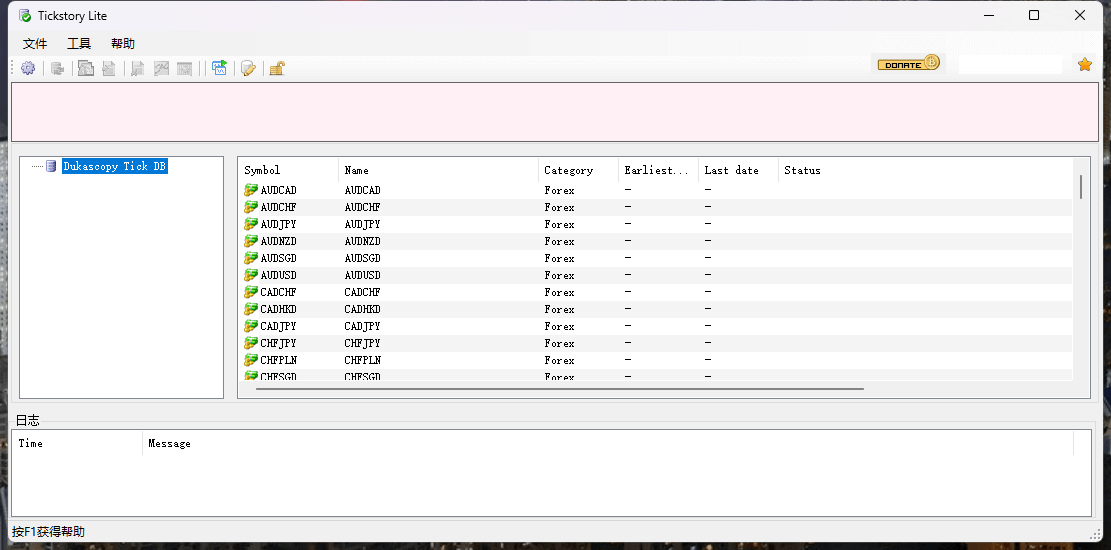Select the Dukascopy Tick DB tree node
The image size is (1111, 550).
pyautogui.click(x=114, y=166)
